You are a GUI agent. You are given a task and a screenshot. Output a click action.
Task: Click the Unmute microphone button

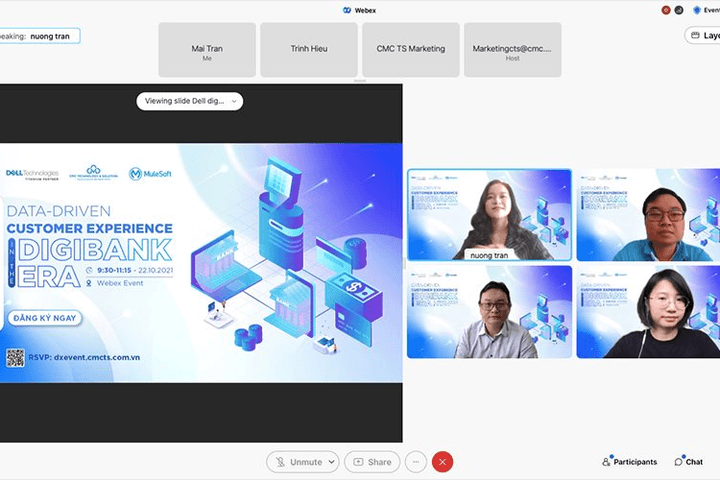tap(298, 462)
